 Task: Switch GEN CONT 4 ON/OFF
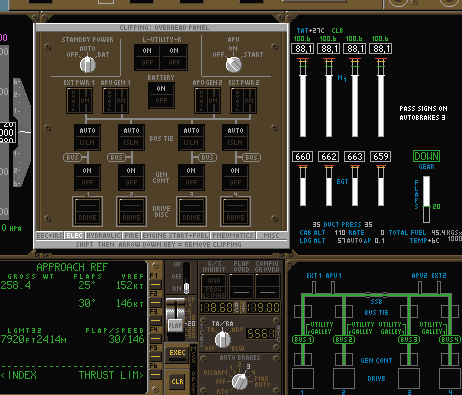coord(235,177)
